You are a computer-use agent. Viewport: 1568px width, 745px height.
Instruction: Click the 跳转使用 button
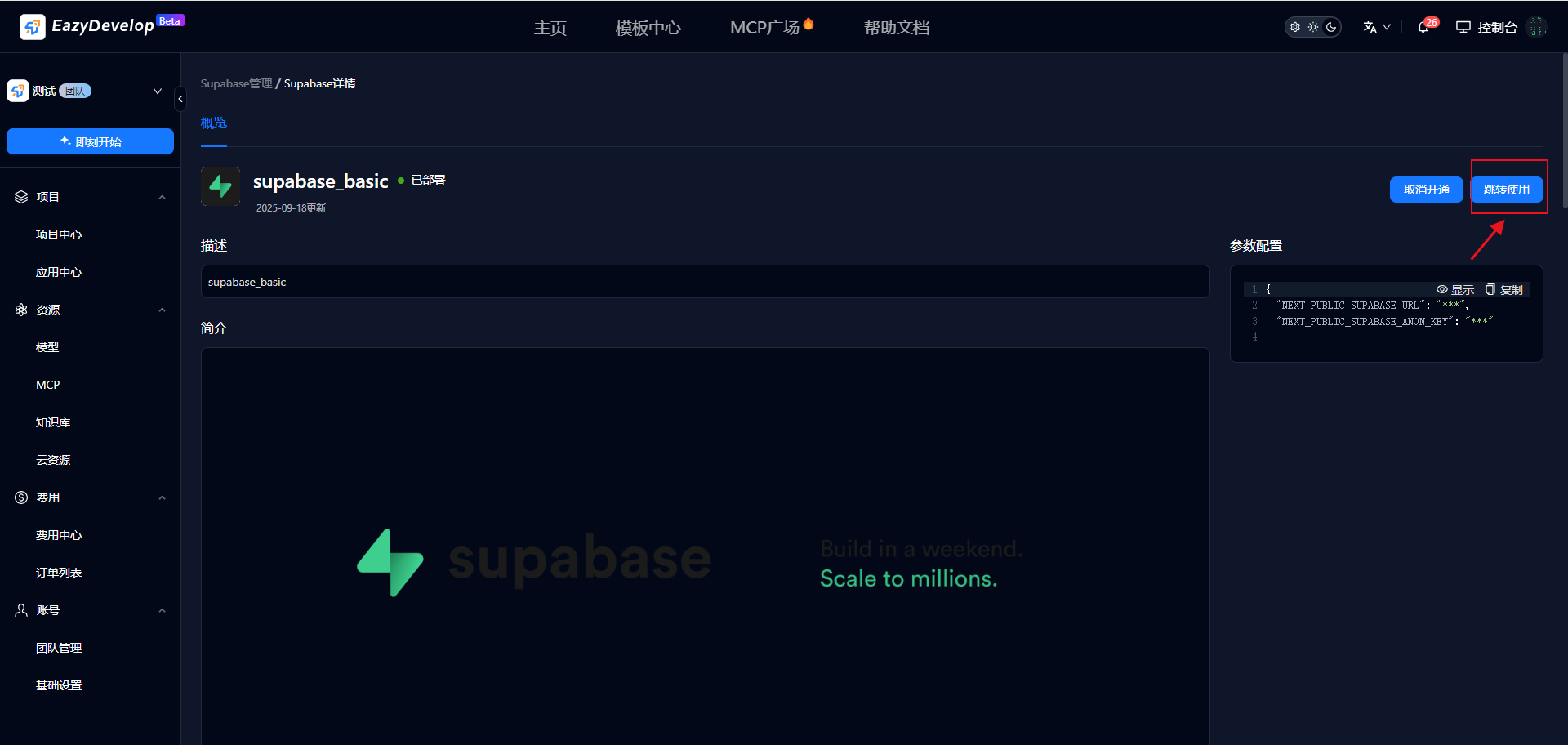(x=1507, y=190)
